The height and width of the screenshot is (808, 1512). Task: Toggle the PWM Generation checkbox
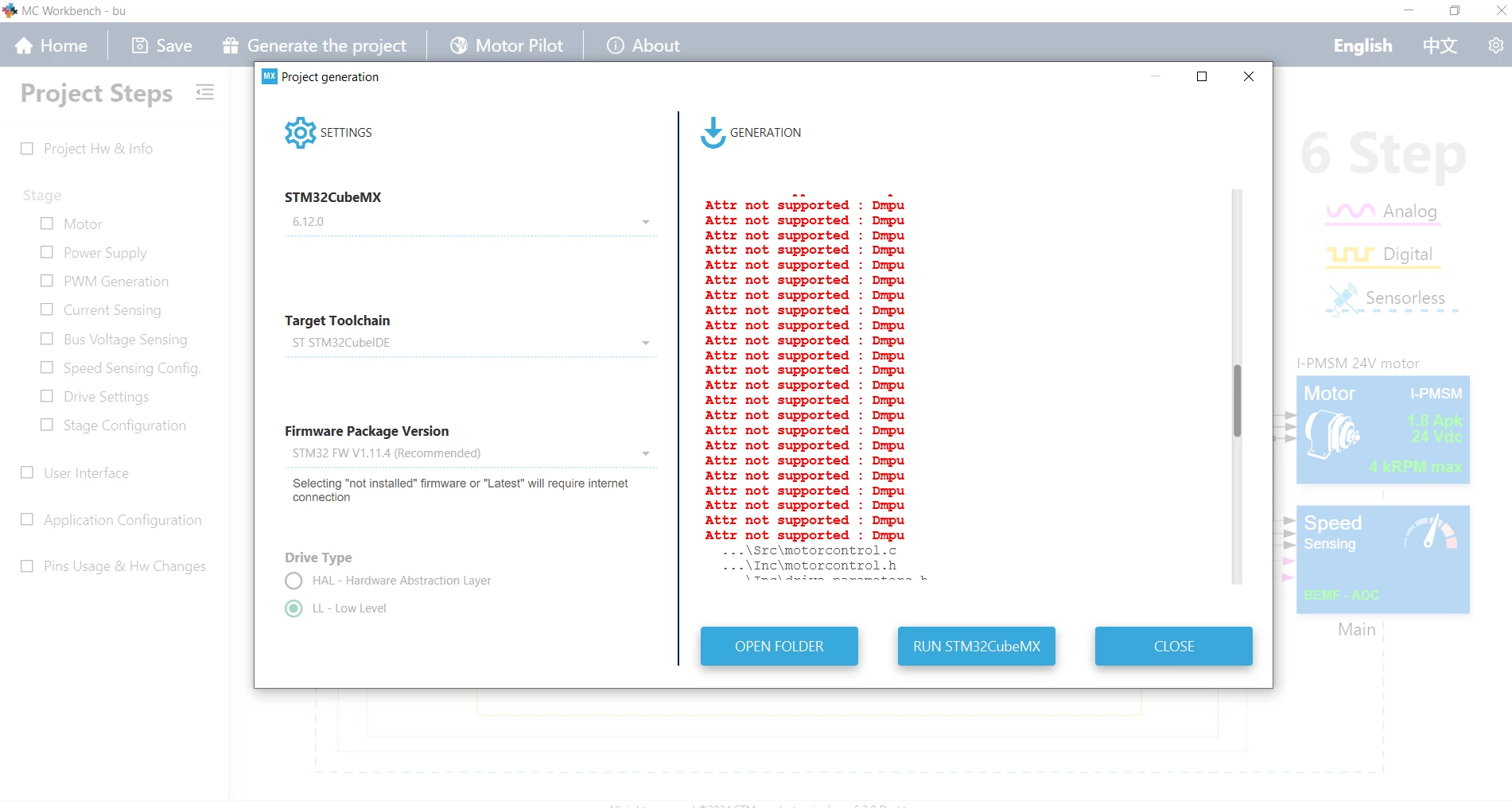click(47, 281)
